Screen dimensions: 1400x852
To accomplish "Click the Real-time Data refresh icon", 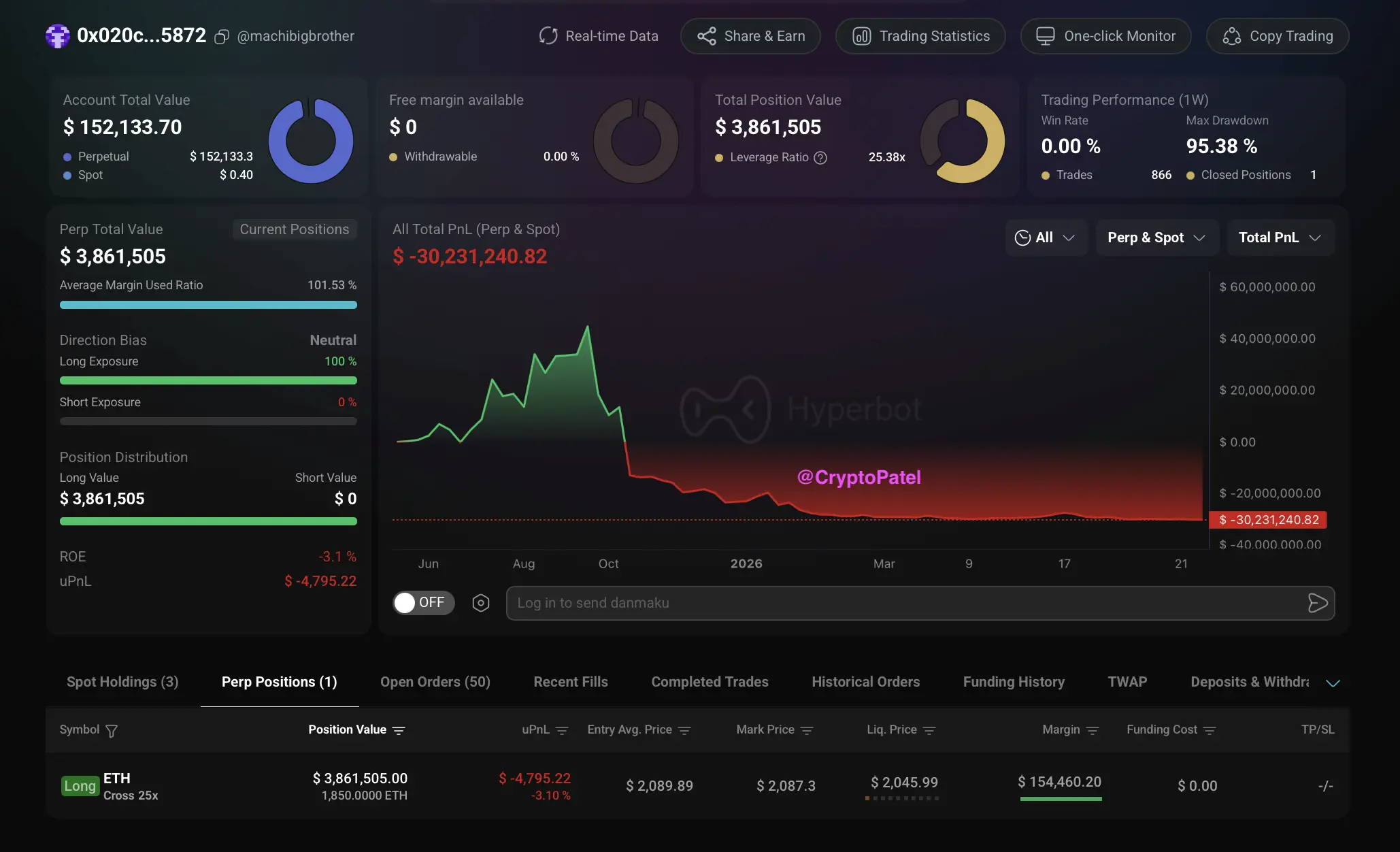I will pyautogui.click(x=548, y=36).
